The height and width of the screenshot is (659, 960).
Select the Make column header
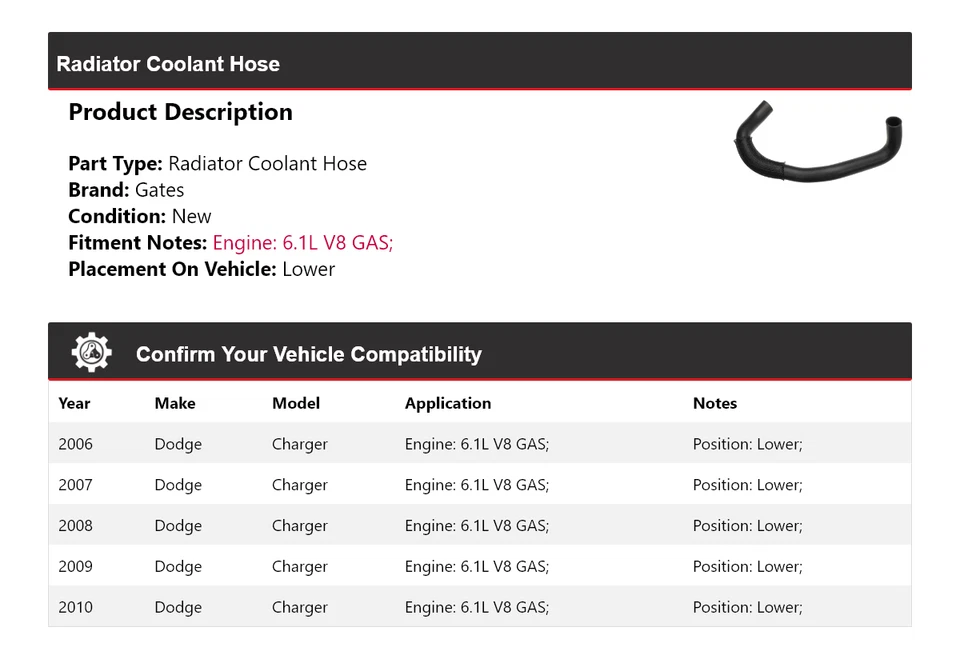tap(175, 404)
